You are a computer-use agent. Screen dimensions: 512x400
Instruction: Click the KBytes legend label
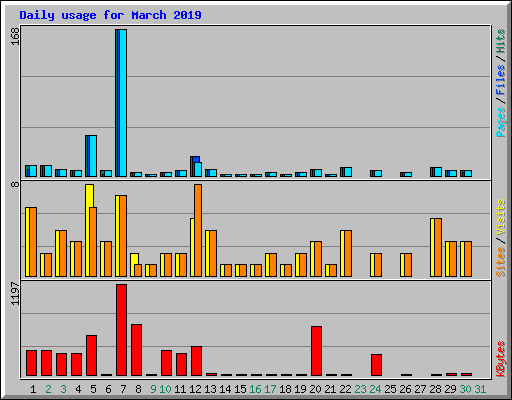(x=501, y=358)
